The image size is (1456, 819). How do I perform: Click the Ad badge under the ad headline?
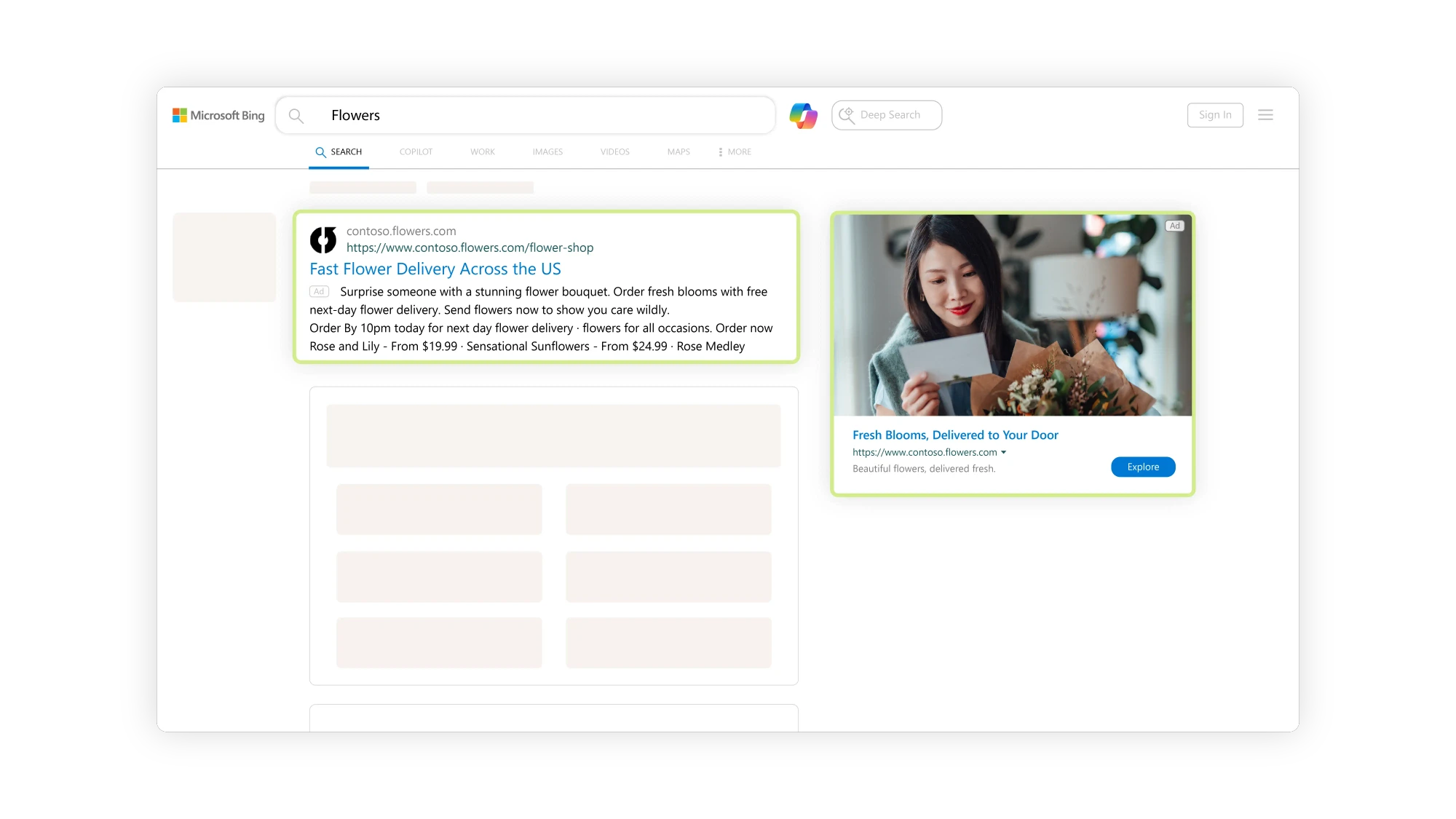coord(319,291)
